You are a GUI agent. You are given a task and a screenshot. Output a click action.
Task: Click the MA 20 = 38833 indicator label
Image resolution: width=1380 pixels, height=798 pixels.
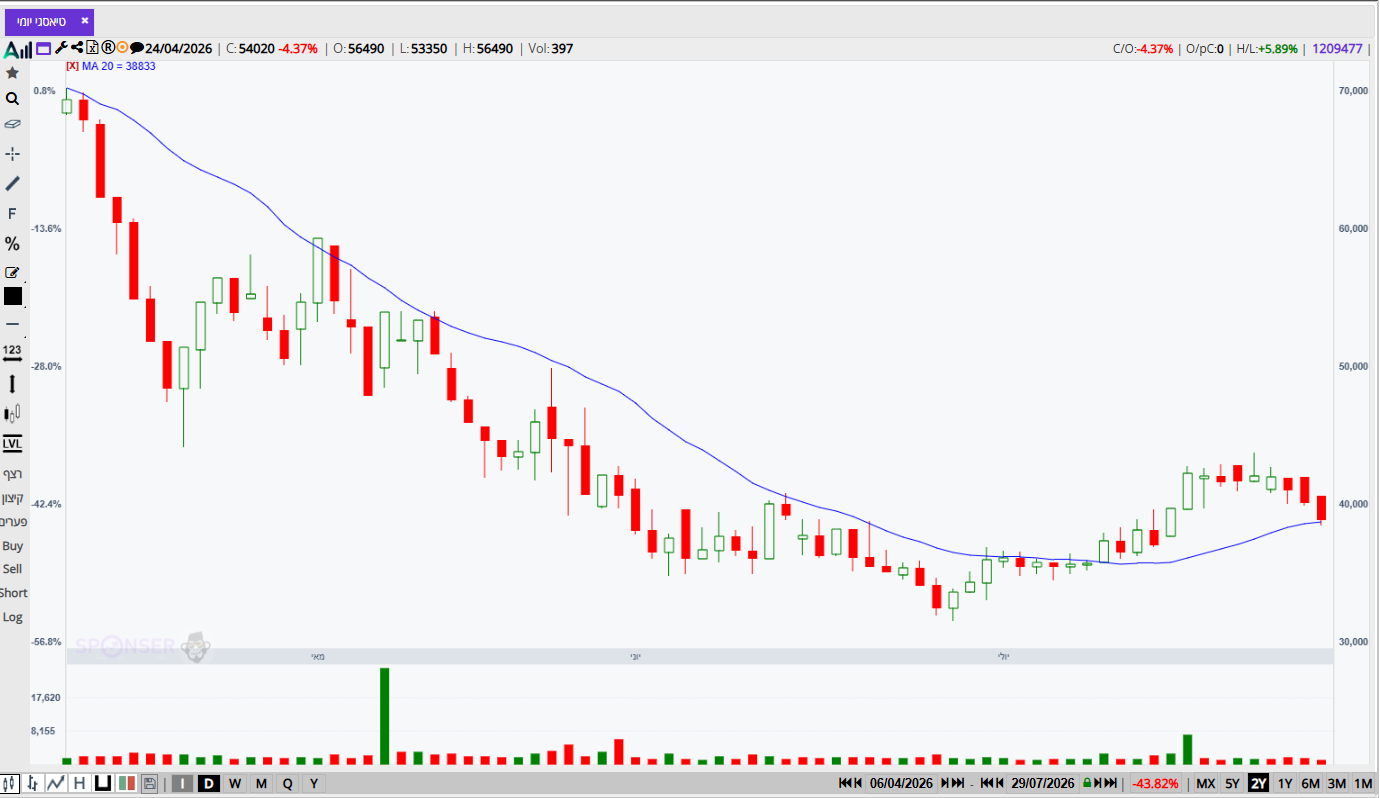119,66
